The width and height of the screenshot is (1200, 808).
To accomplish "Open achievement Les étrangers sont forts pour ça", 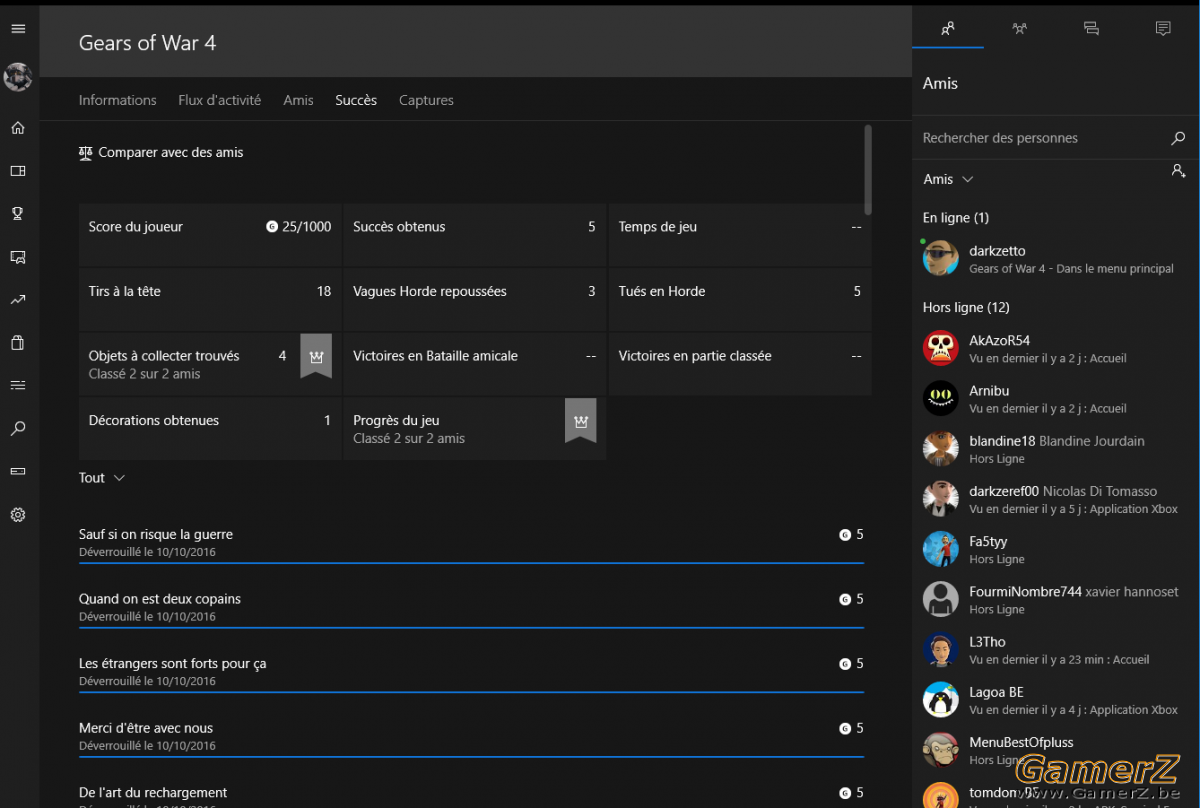I will 471,671.
